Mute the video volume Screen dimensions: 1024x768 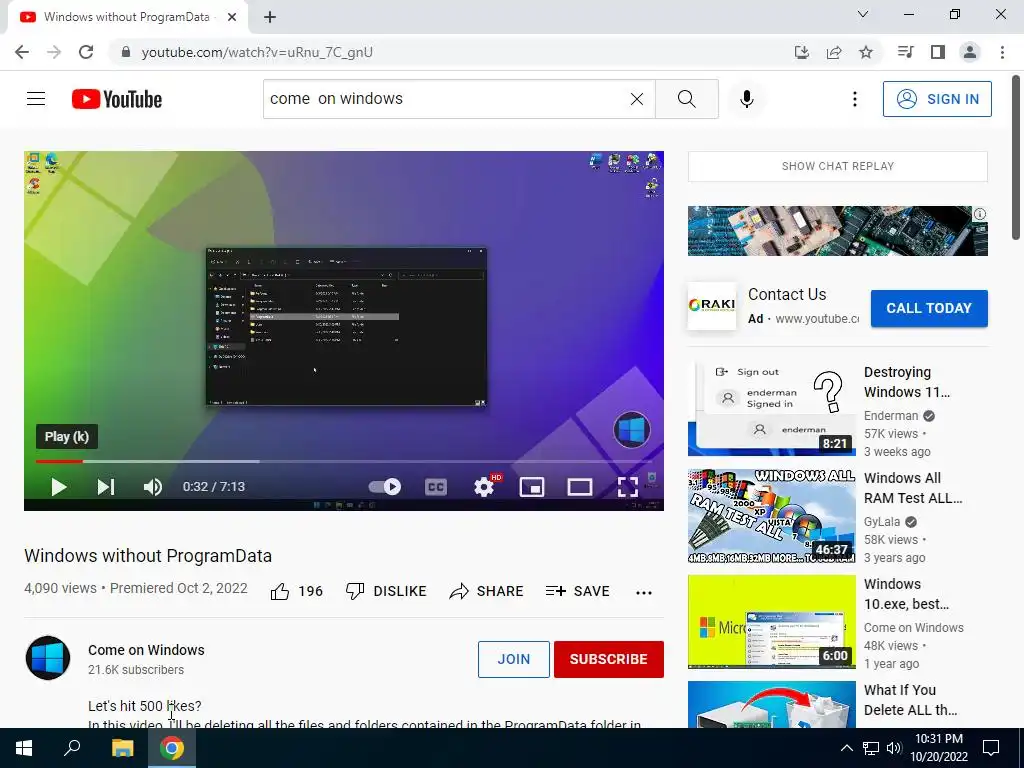(x=152, y=487)
